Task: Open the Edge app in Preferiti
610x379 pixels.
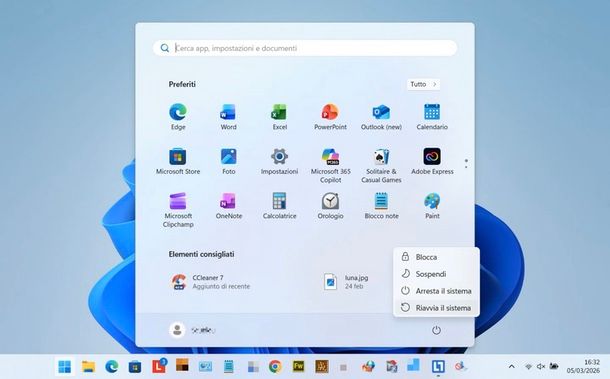Action: click(x=178, y=116)
